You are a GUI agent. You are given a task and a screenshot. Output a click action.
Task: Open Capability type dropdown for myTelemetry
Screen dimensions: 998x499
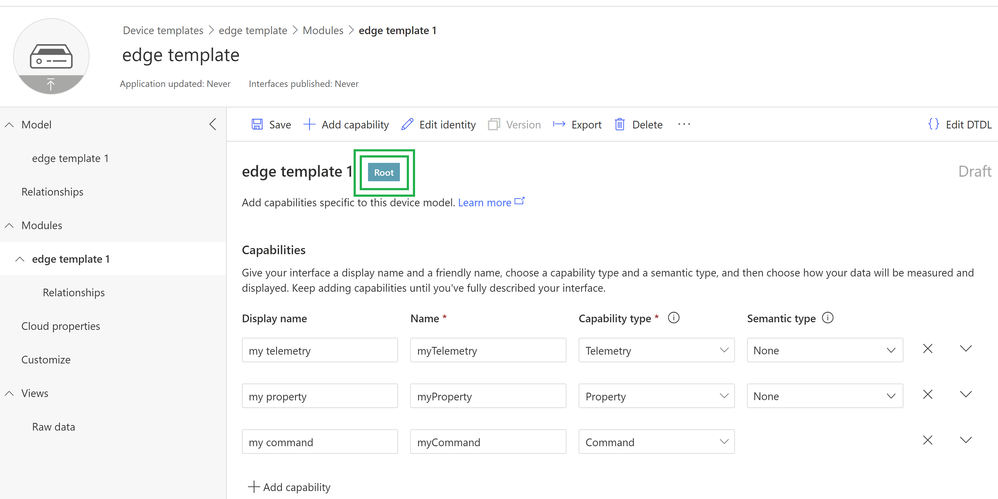click(x=656, y=351)
